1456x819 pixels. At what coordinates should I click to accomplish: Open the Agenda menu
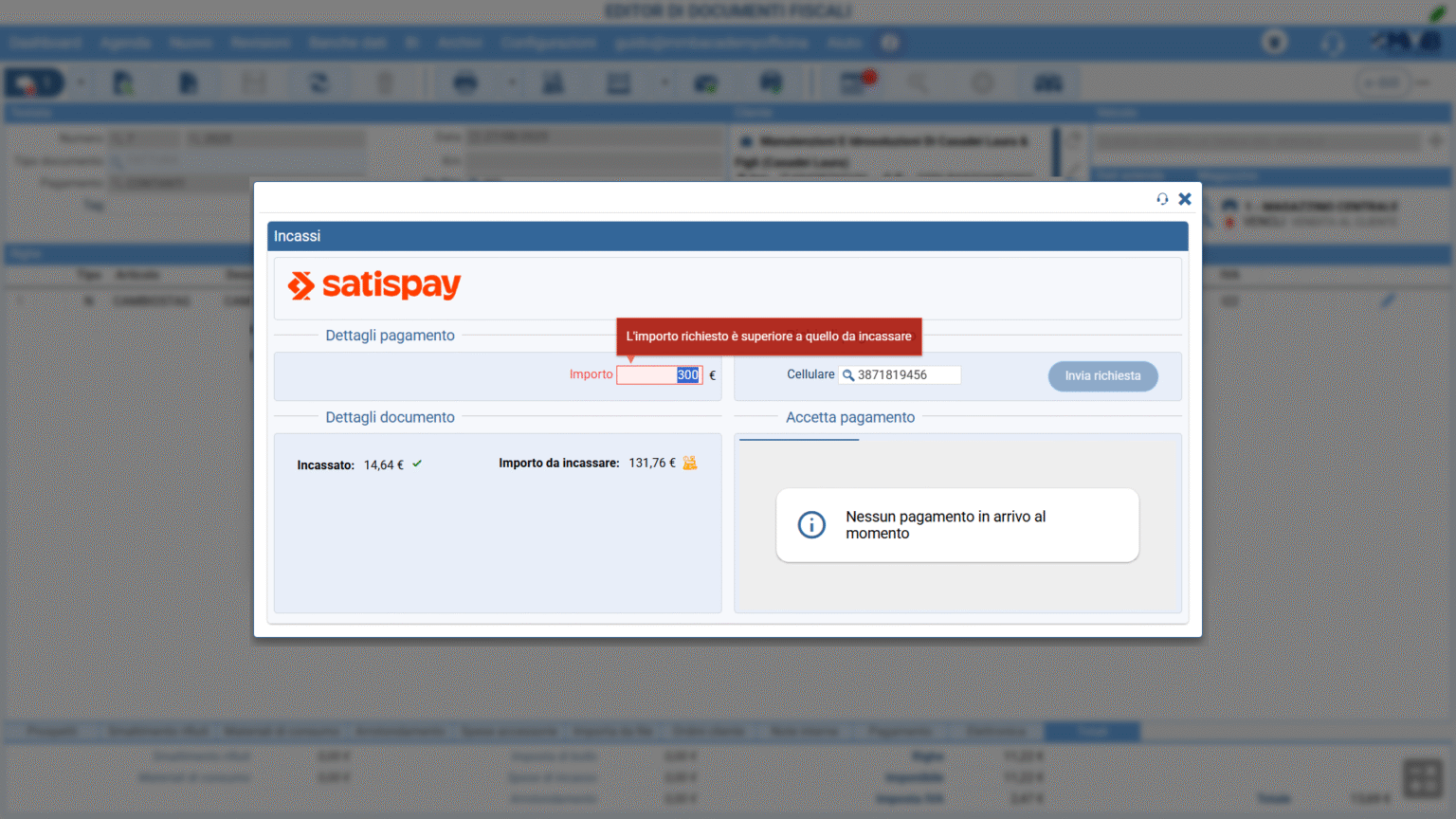pos(125,43)
